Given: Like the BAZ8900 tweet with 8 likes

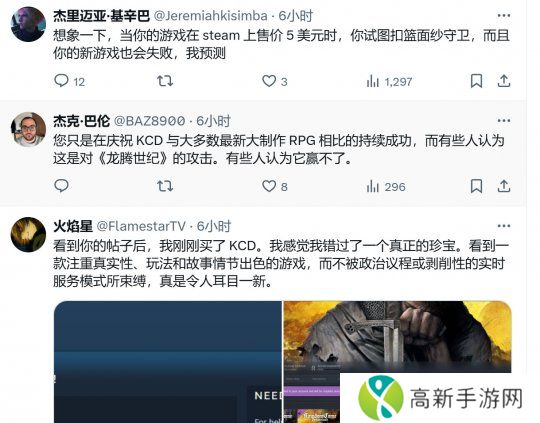Looking at the screenshot, I should (x=274, y=186).
